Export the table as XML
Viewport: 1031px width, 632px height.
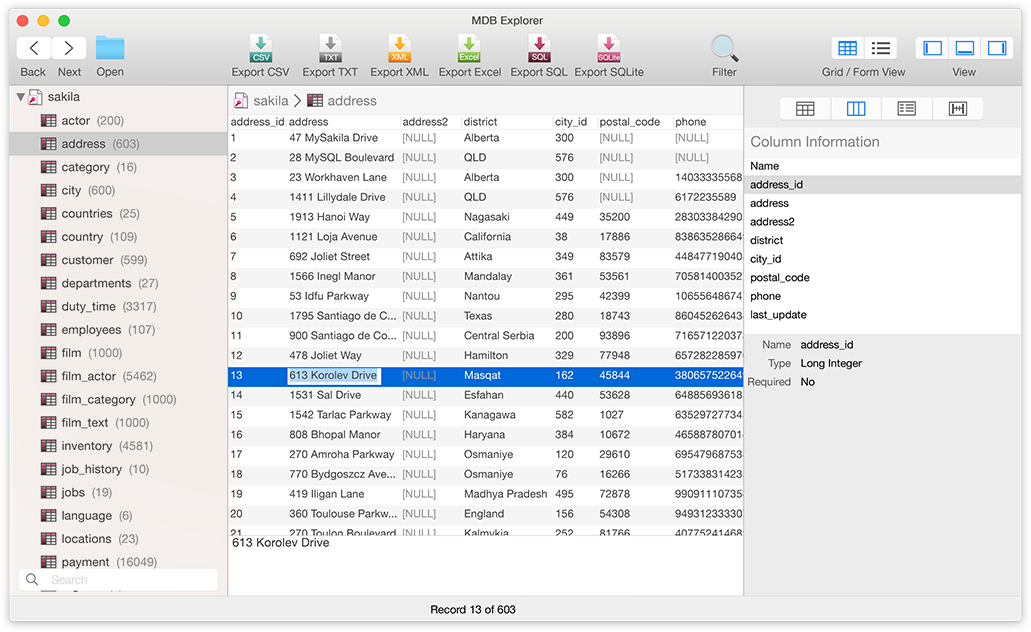[x=399, y=49]
